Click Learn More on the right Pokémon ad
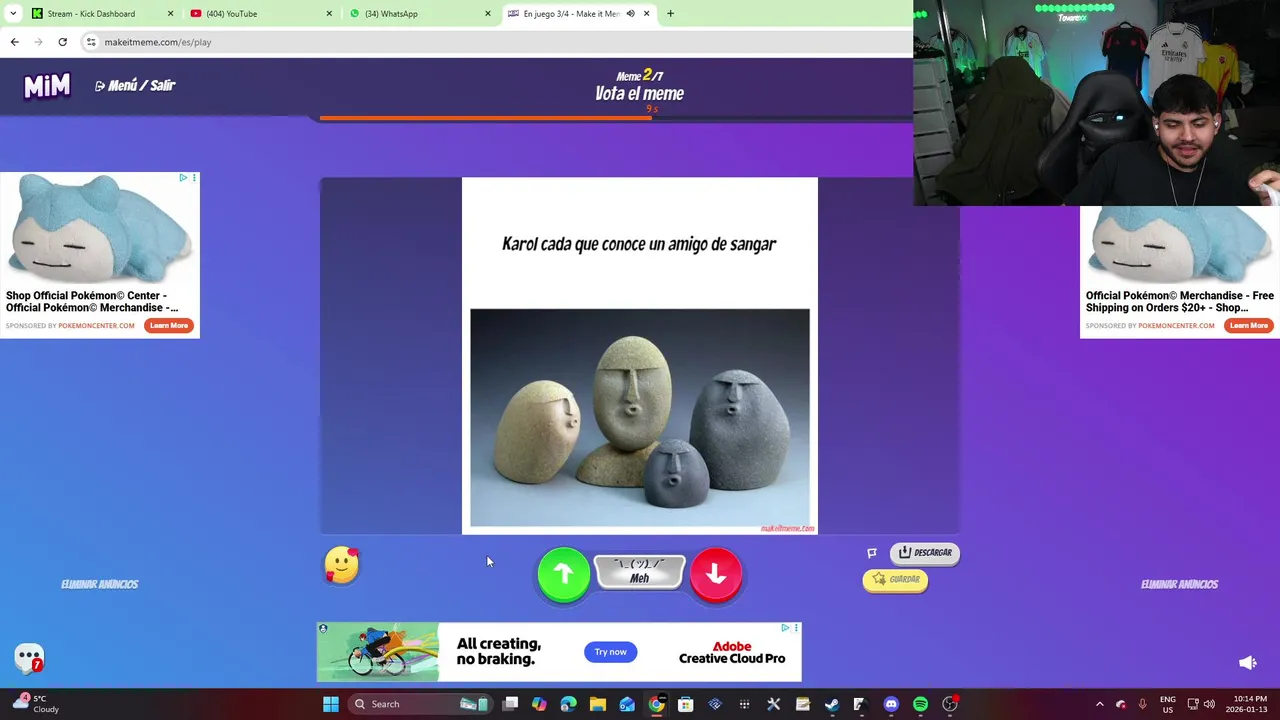The width and height of the screenshot is (1280, 720). [x=1249, y=325]
